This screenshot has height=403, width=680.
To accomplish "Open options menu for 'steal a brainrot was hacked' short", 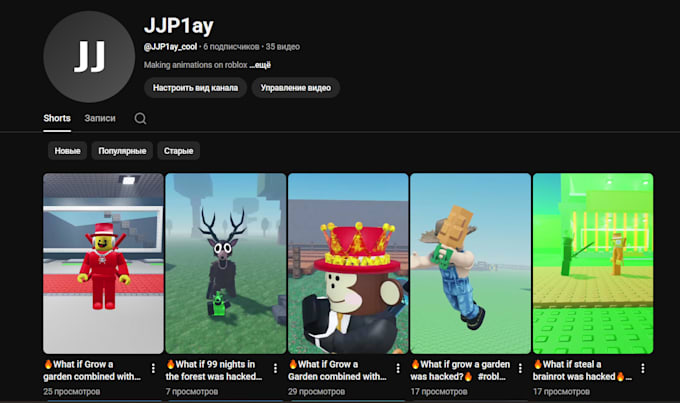I will 643,368.
